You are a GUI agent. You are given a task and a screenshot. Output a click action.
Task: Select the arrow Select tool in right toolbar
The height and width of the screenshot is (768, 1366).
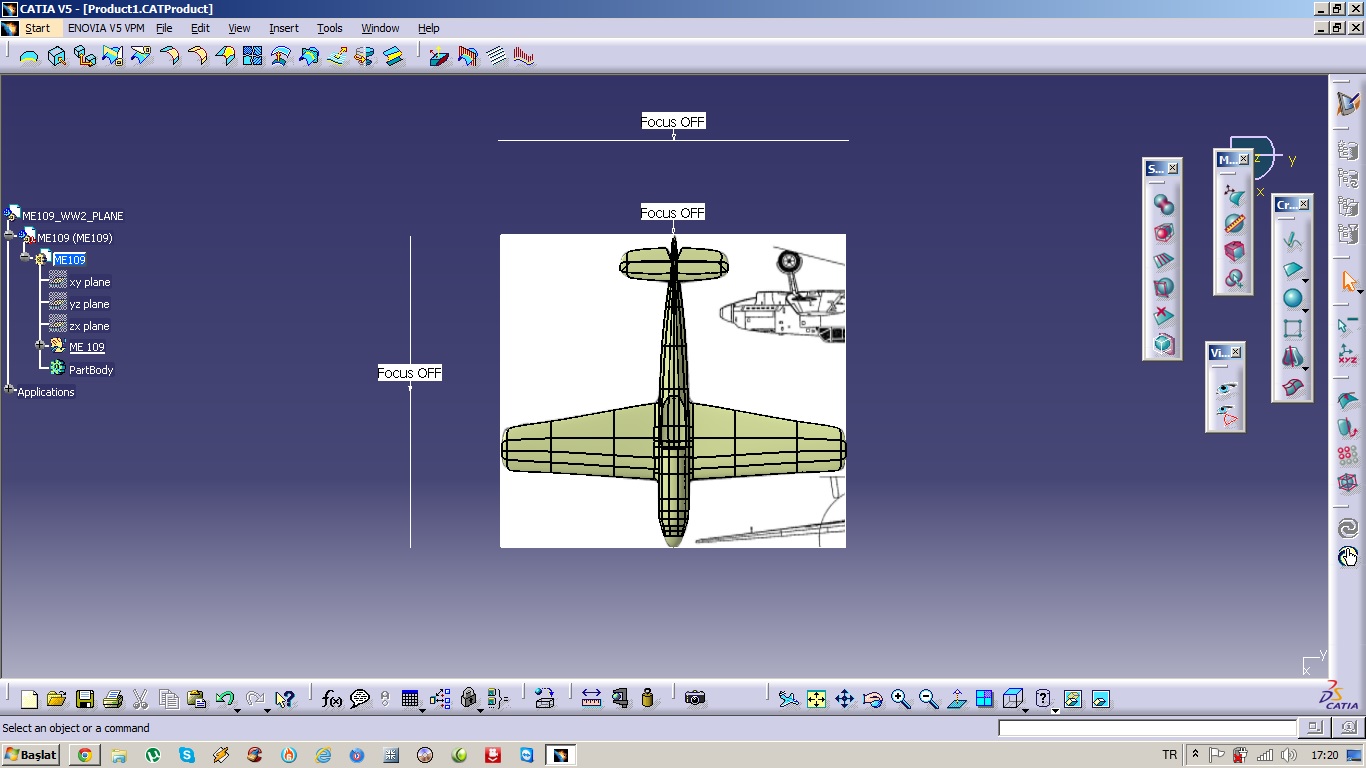1348,282
